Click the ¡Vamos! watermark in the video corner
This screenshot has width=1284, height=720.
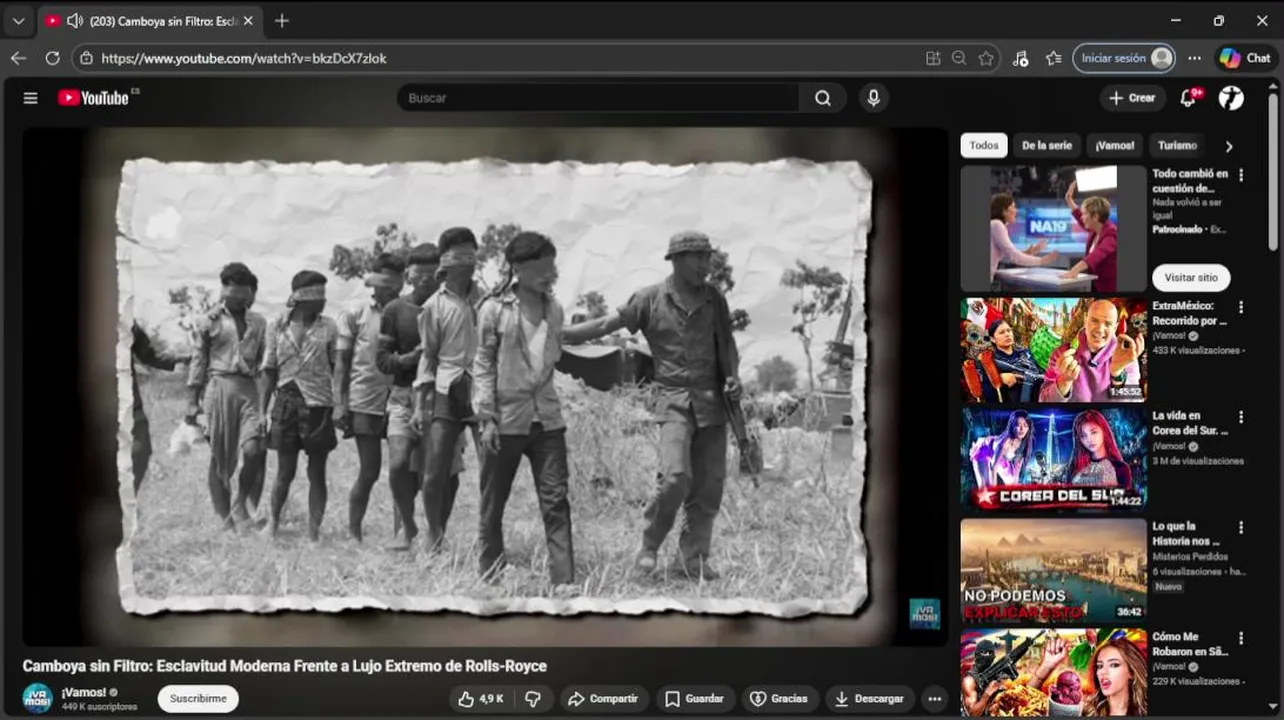[x=924, y=613]
